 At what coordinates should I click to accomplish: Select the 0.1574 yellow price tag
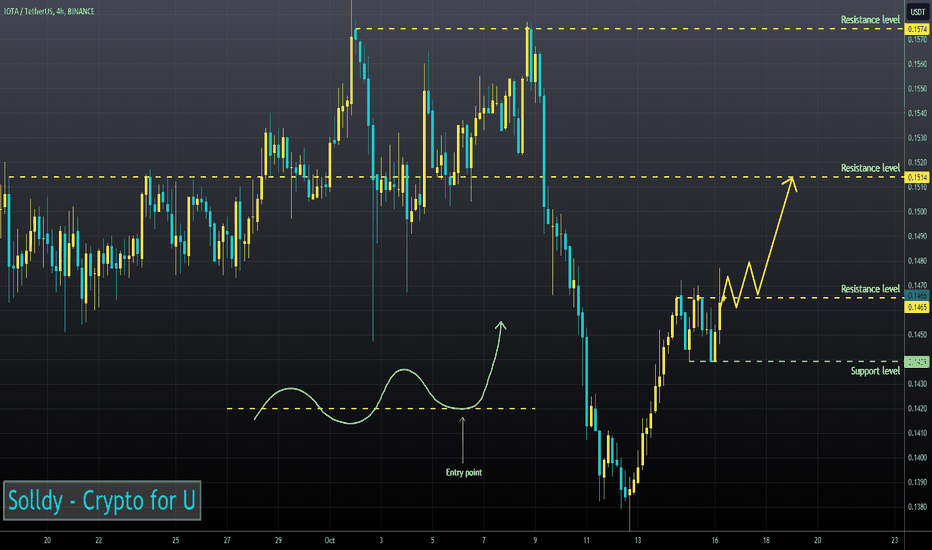pyautogui.click(x=917, y=29)
